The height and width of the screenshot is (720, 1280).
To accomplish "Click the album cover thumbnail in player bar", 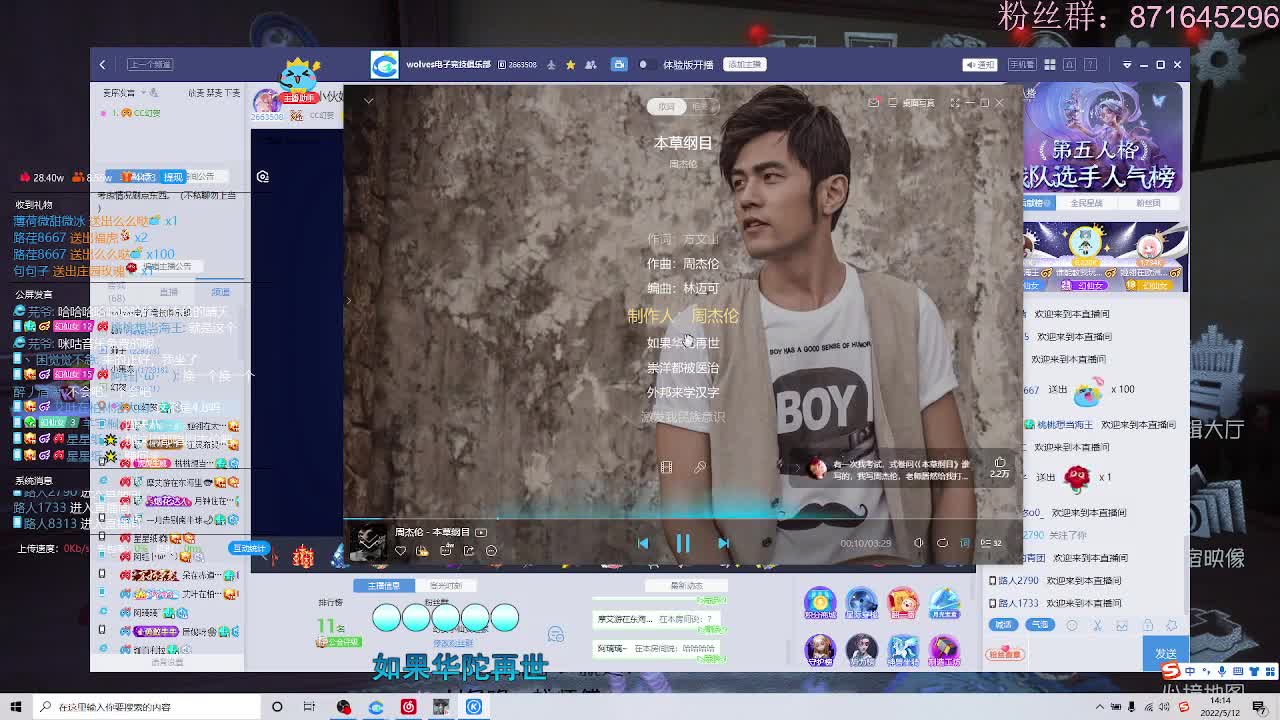I will pos(367,541).
